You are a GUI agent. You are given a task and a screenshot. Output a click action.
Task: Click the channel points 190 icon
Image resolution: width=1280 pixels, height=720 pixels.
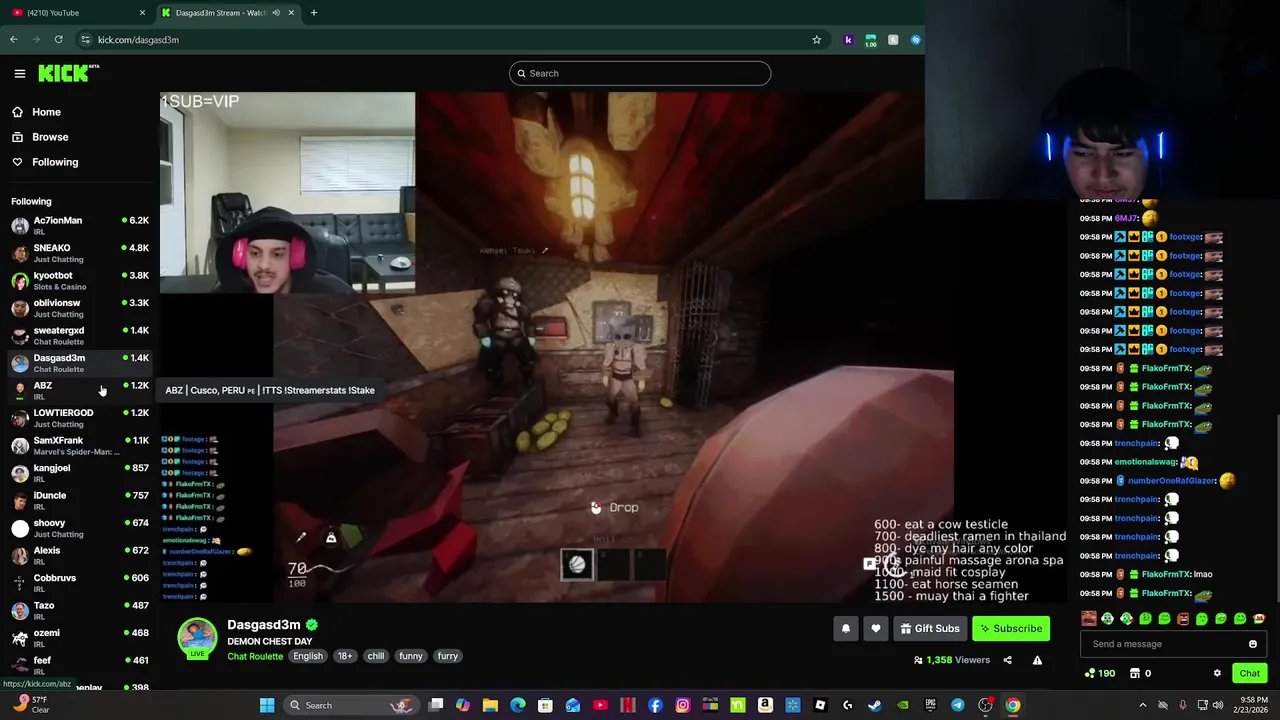[1101, 673]
